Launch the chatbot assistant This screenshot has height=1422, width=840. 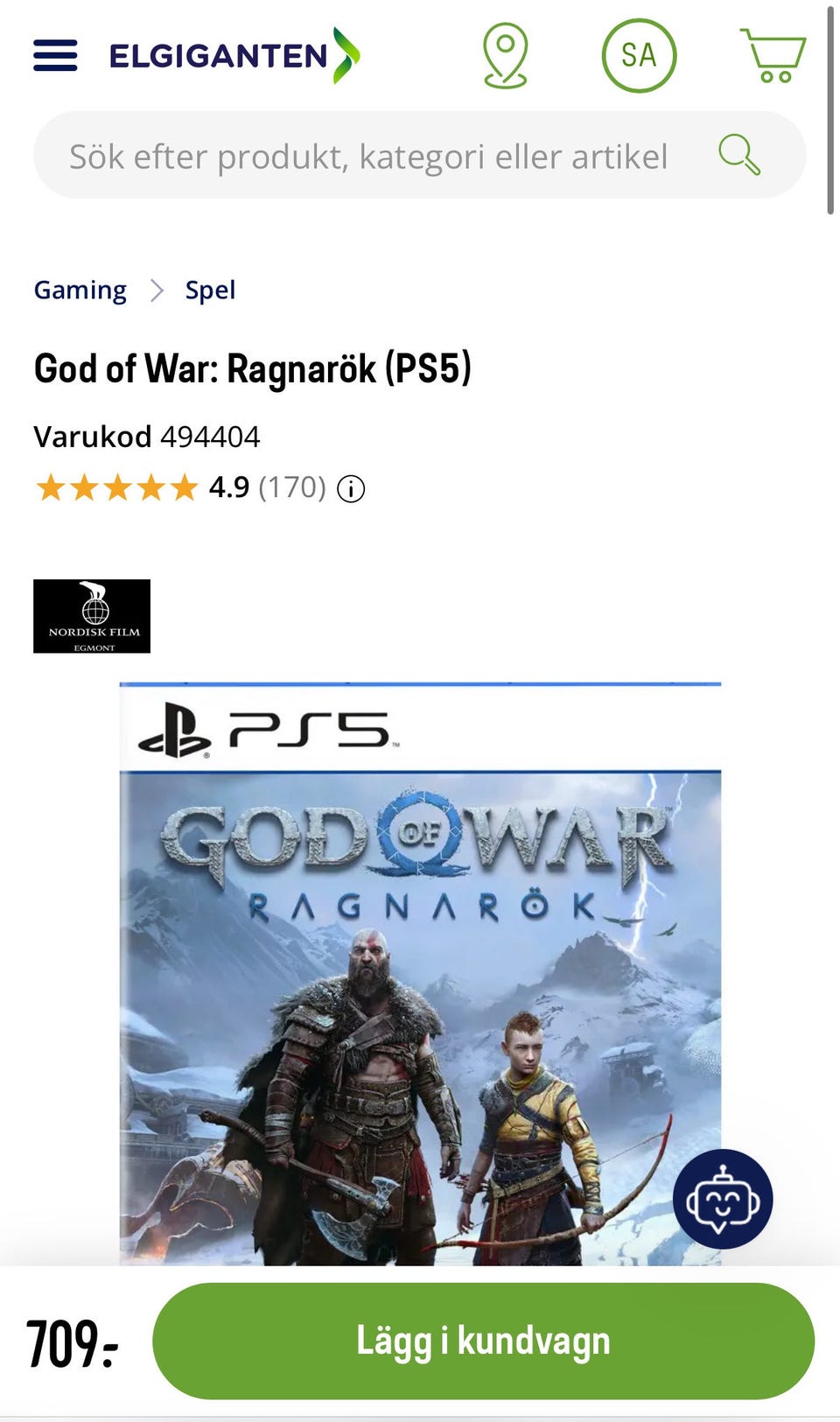coord(723,1199)
